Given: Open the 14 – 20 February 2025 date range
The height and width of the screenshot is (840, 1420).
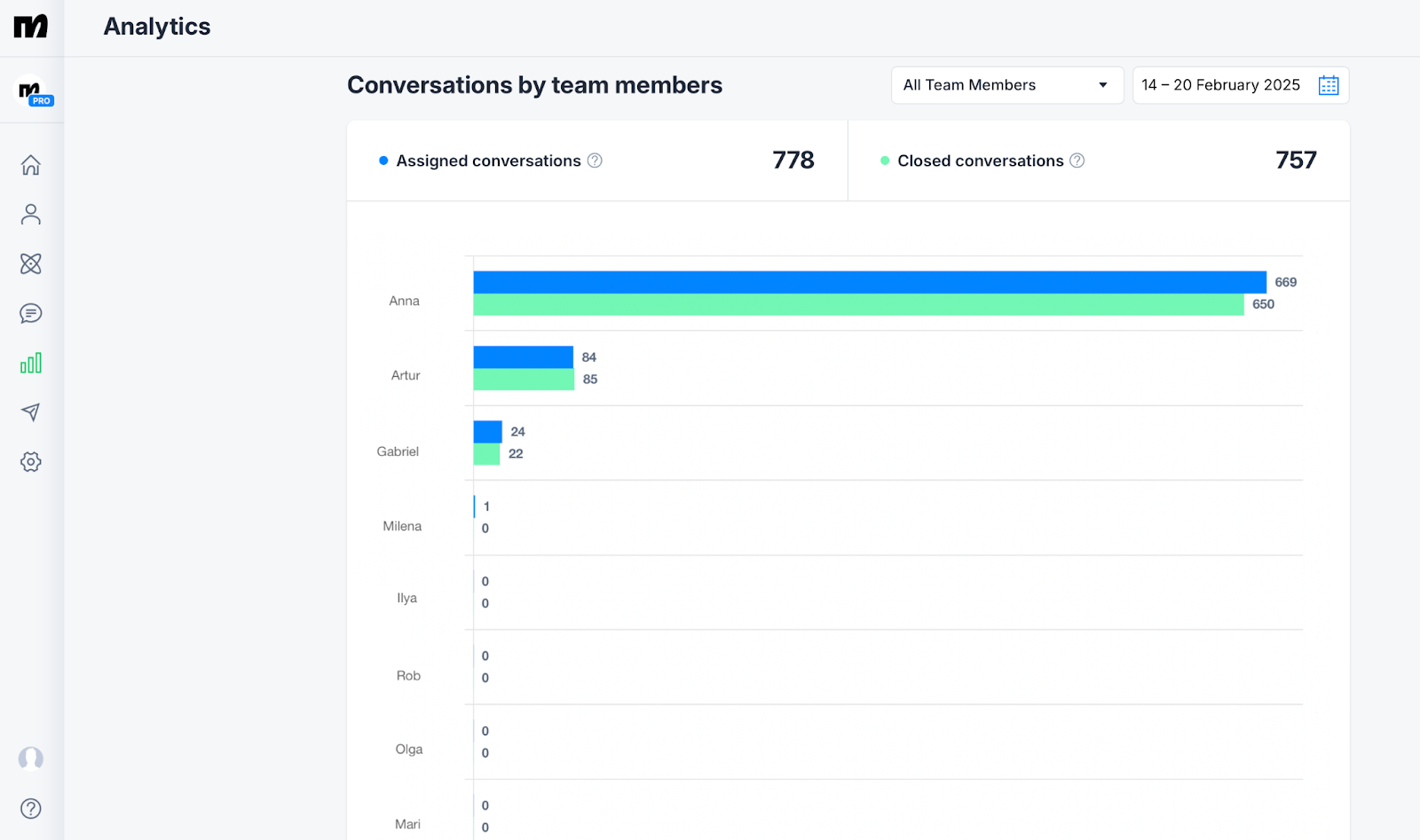Looking at the screenshot, I should 1220,85.
